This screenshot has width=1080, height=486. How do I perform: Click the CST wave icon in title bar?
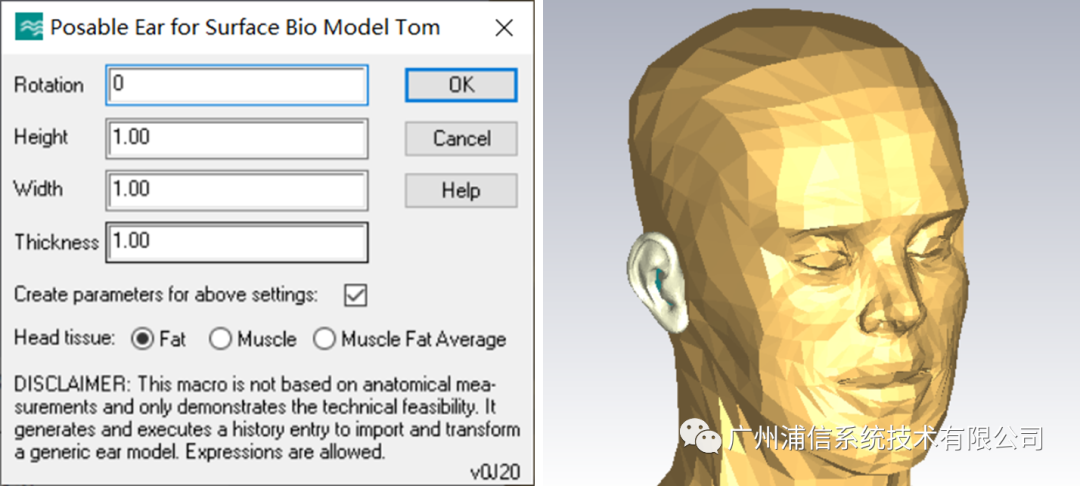[28, 27]
